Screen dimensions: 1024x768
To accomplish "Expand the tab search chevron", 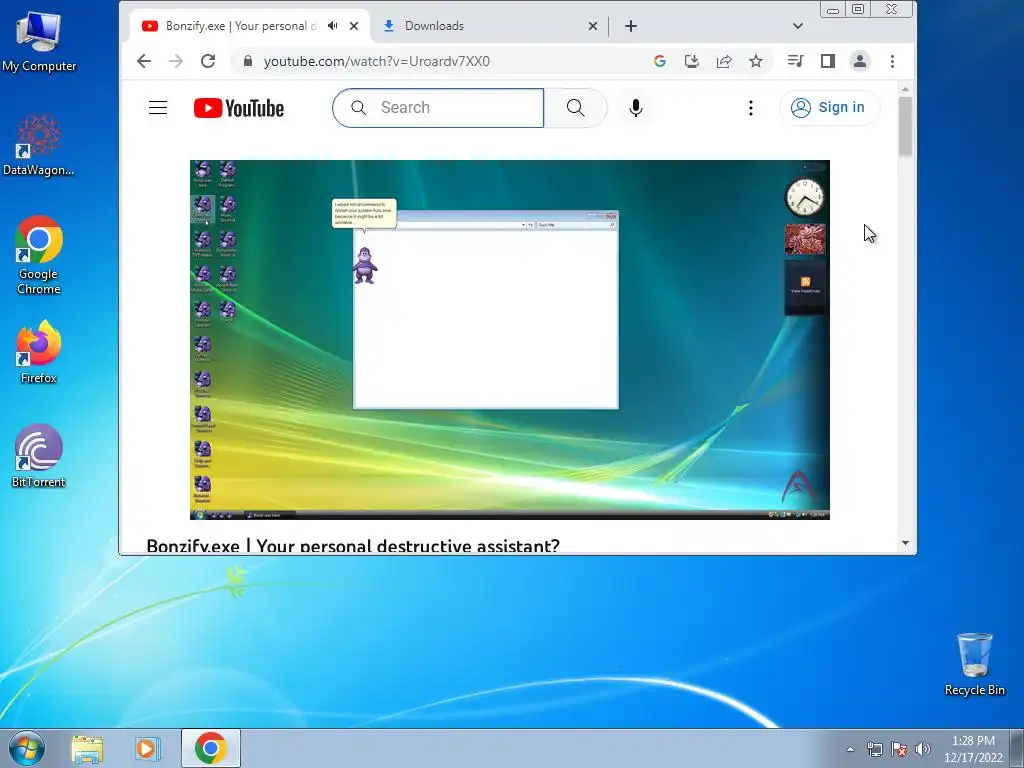I will (797, 26).
